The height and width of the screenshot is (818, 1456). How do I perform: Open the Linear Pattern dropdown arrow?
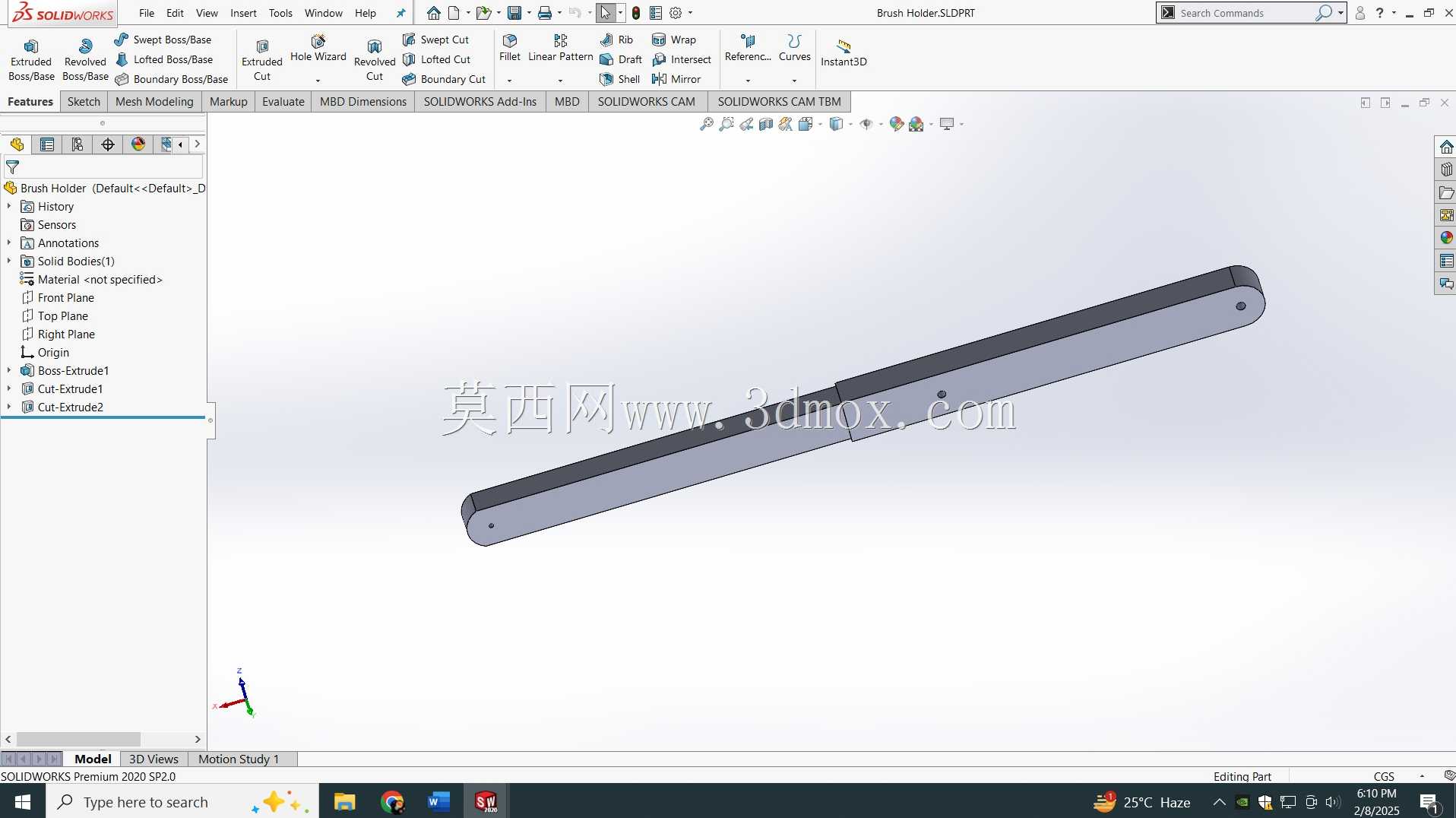tap(560, 81)
